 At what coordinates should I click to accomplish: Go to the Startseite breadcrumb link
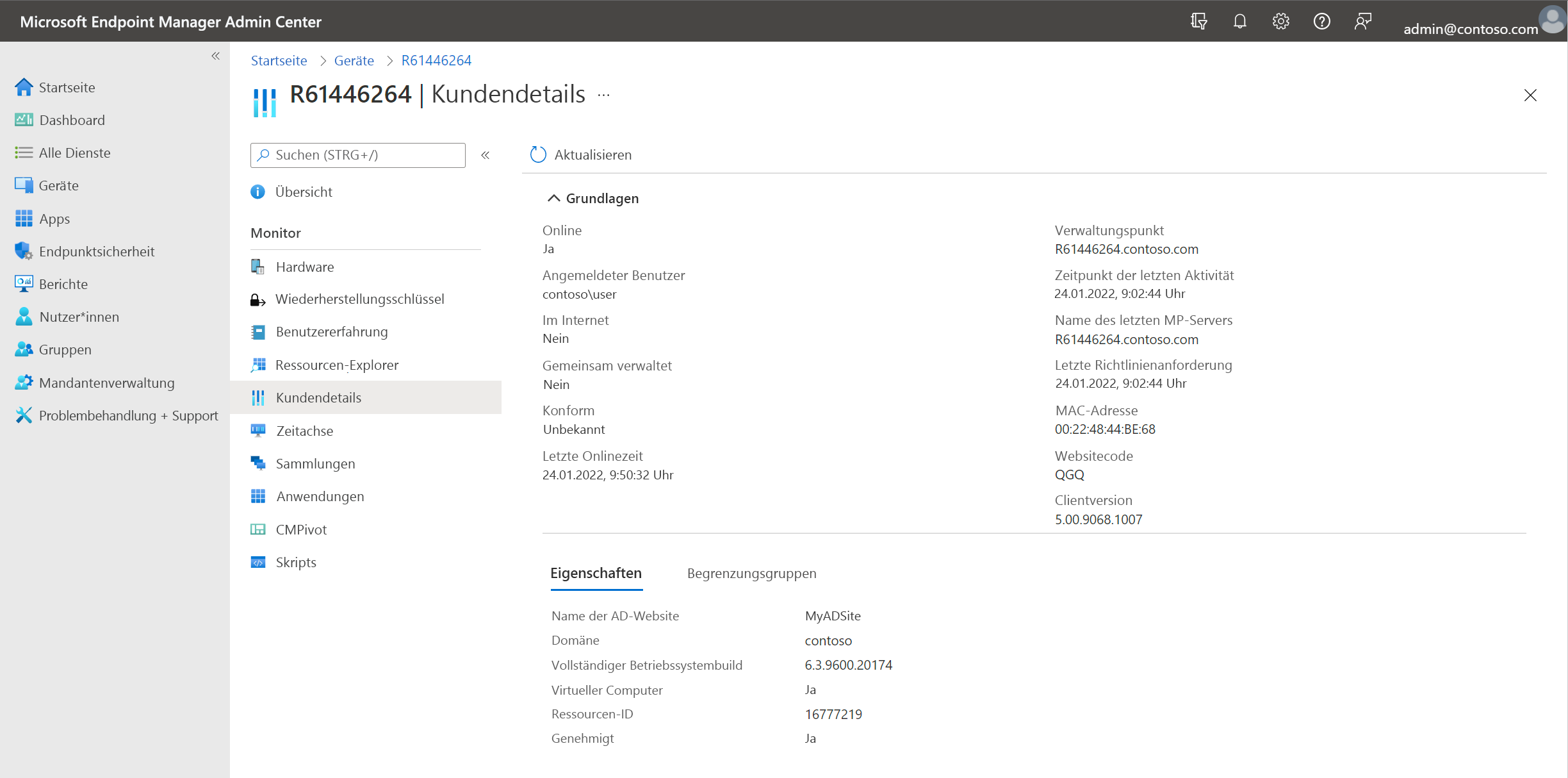click(279, 60)
